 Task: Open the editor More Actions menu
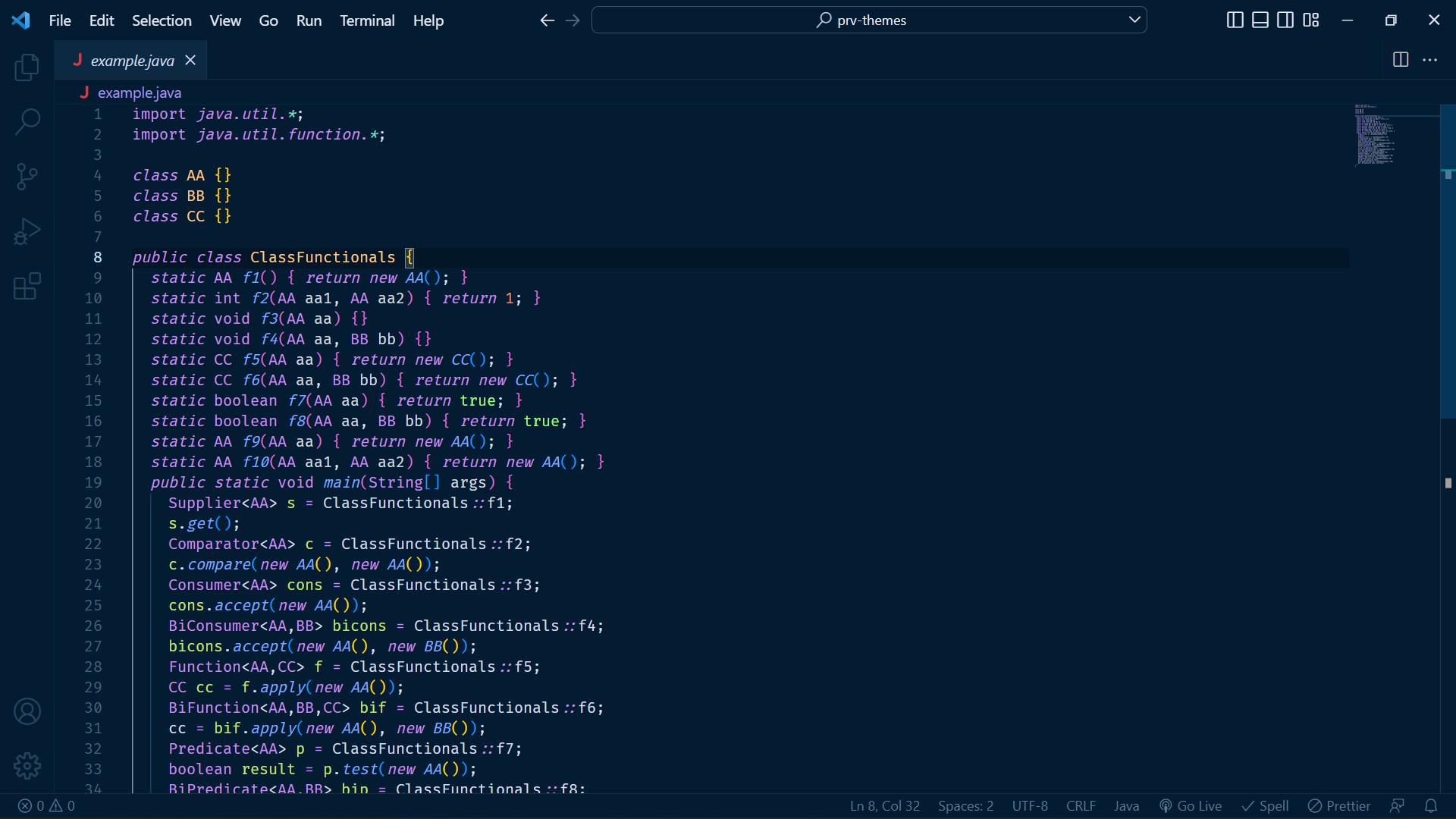[1430, 60]
